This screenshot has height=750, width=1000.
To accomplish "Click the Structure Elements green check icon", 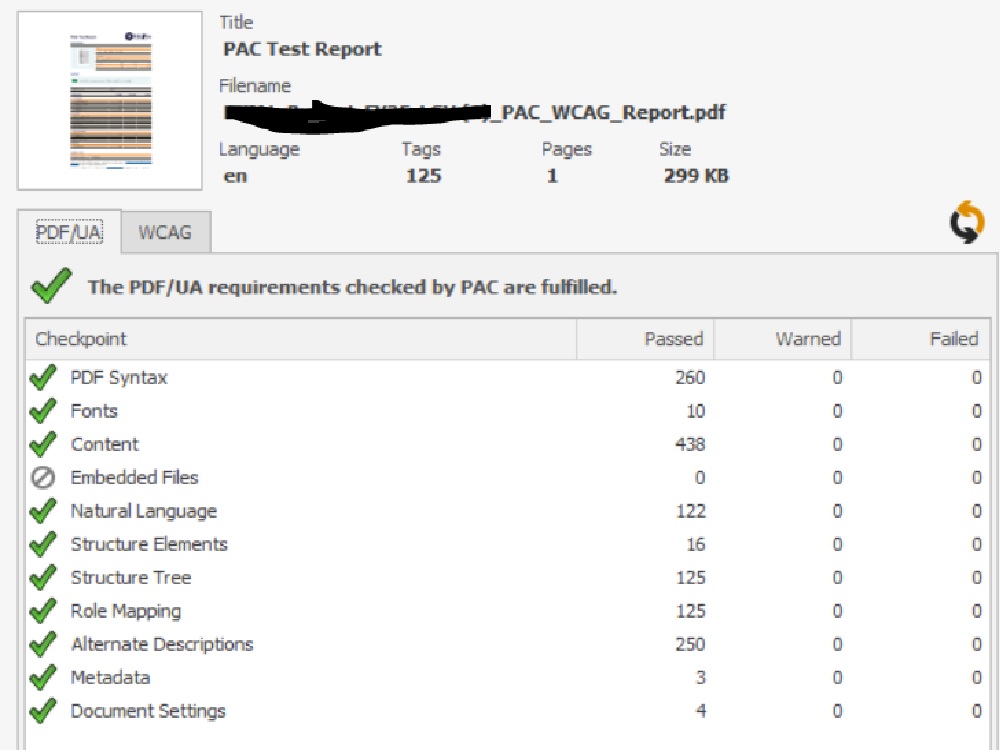I will point(43,543).
